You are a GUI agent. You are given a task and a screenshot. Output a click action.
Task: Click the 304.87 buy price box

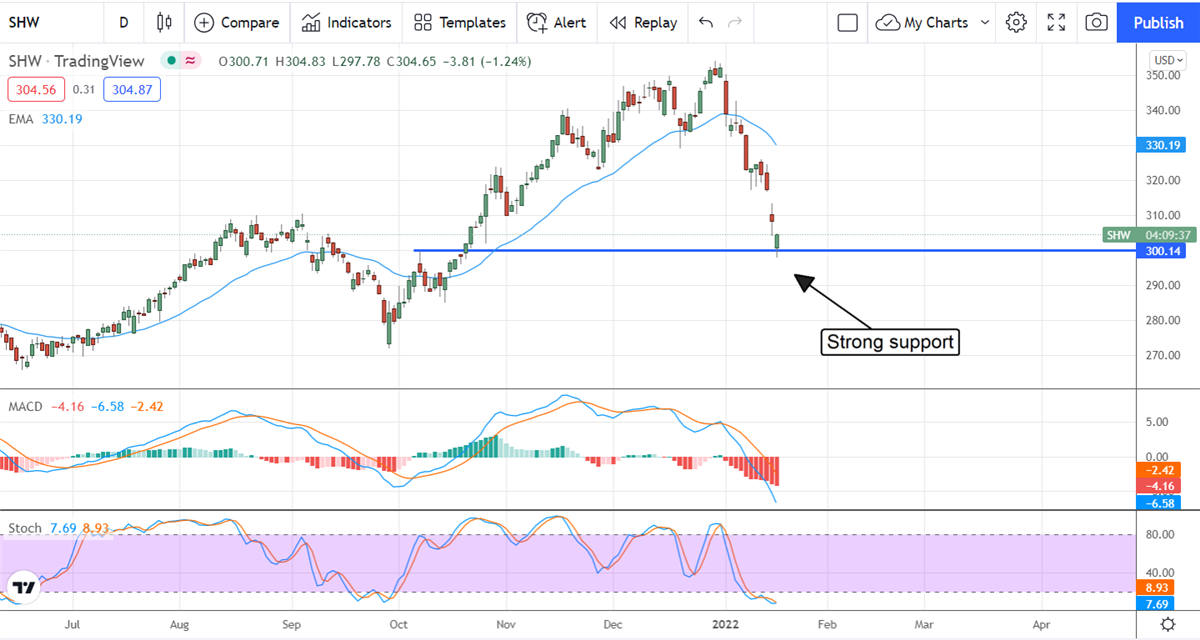pyautogui.click(x=131, y=90)
